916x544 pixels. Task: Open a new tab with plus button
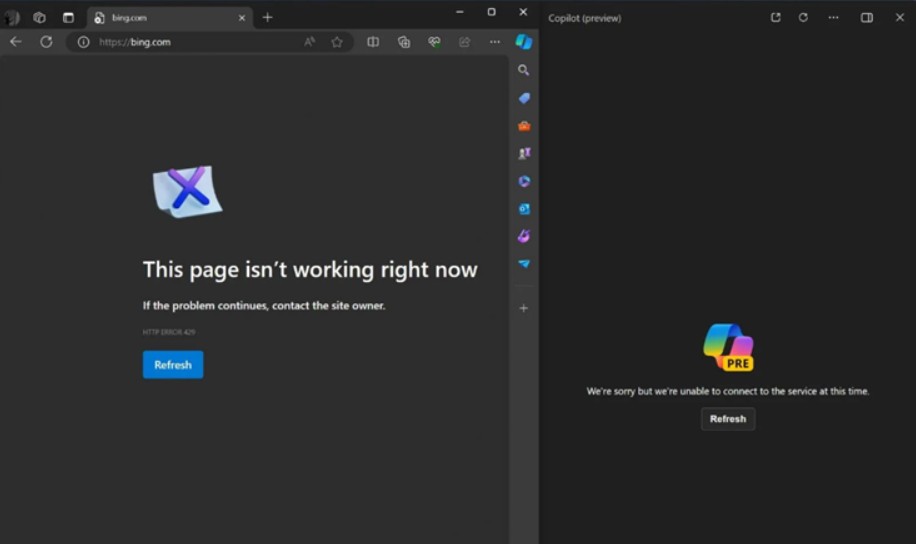point(267,17)
